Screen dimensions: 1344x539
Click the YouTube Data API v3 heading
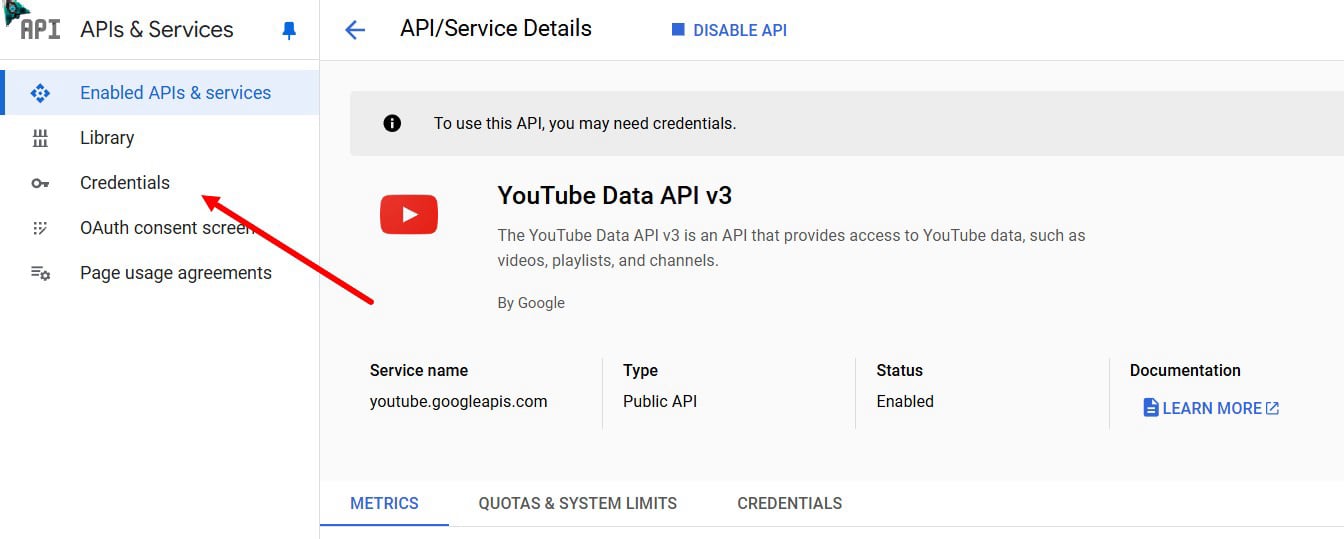click(615, 195)
